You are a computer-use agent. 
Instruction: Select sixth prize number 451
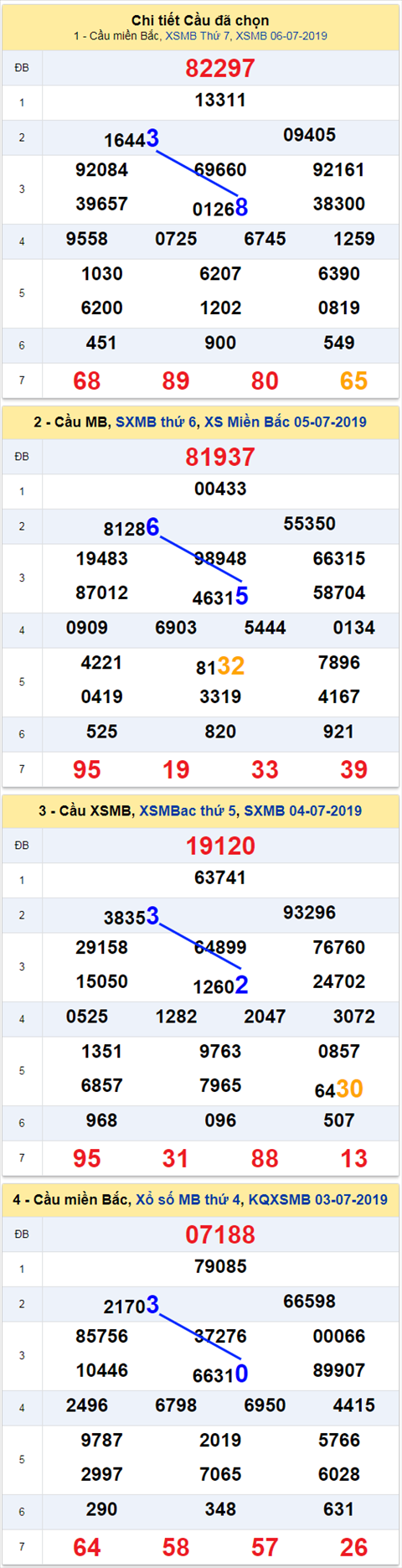(102, 344)
